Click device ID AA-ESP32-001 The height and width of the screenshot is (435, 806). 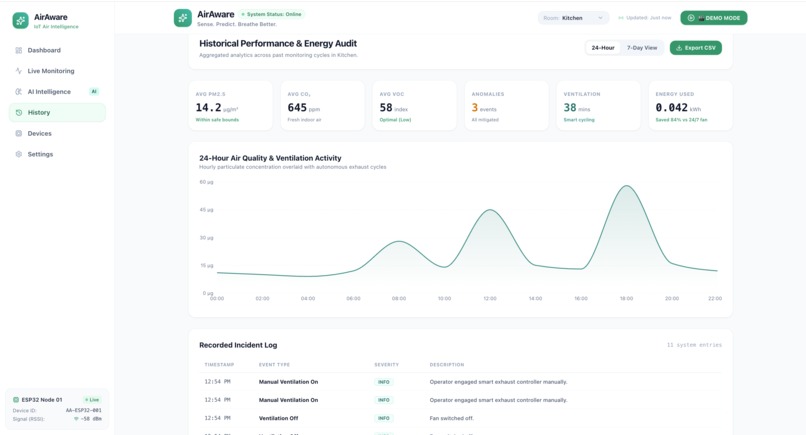[83, 410]
